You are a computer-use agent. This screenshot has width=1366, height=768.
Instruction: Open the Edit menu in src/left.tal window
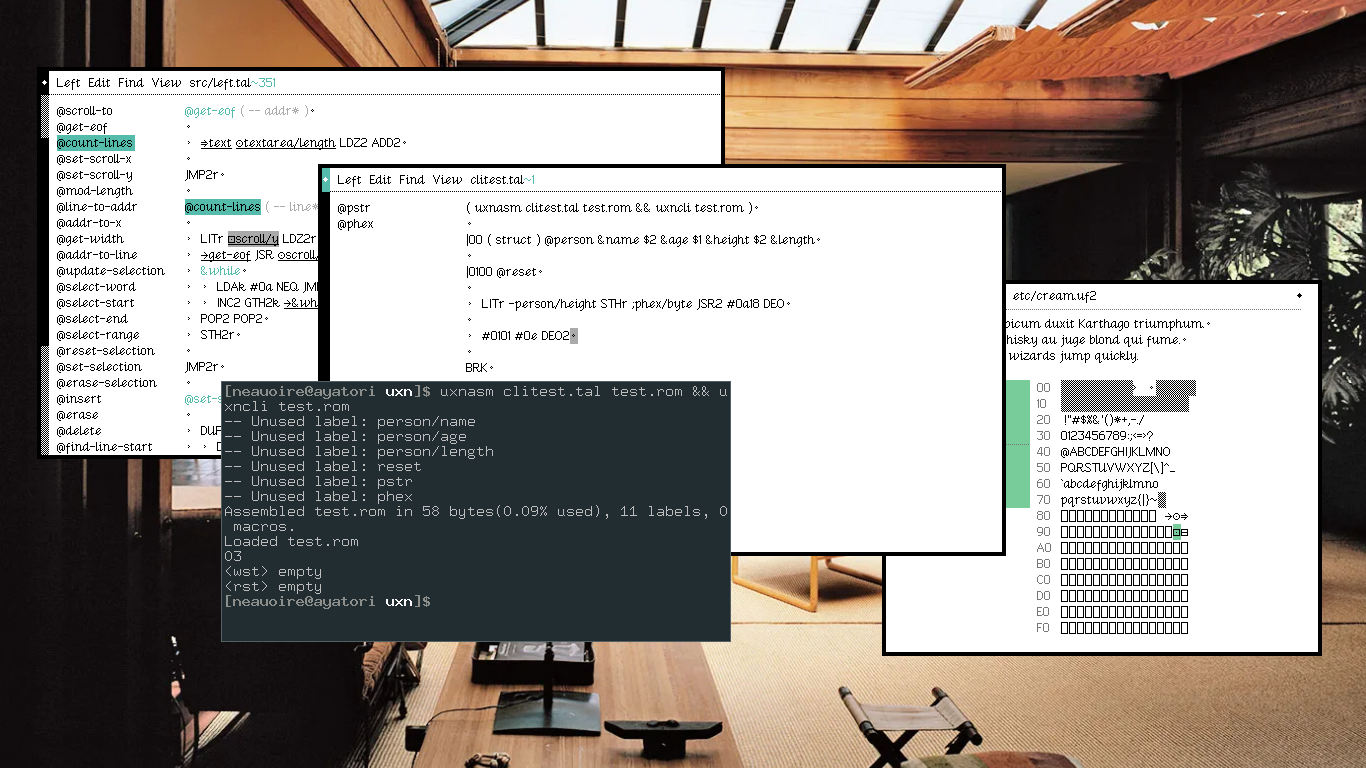(x=99, y=83)
